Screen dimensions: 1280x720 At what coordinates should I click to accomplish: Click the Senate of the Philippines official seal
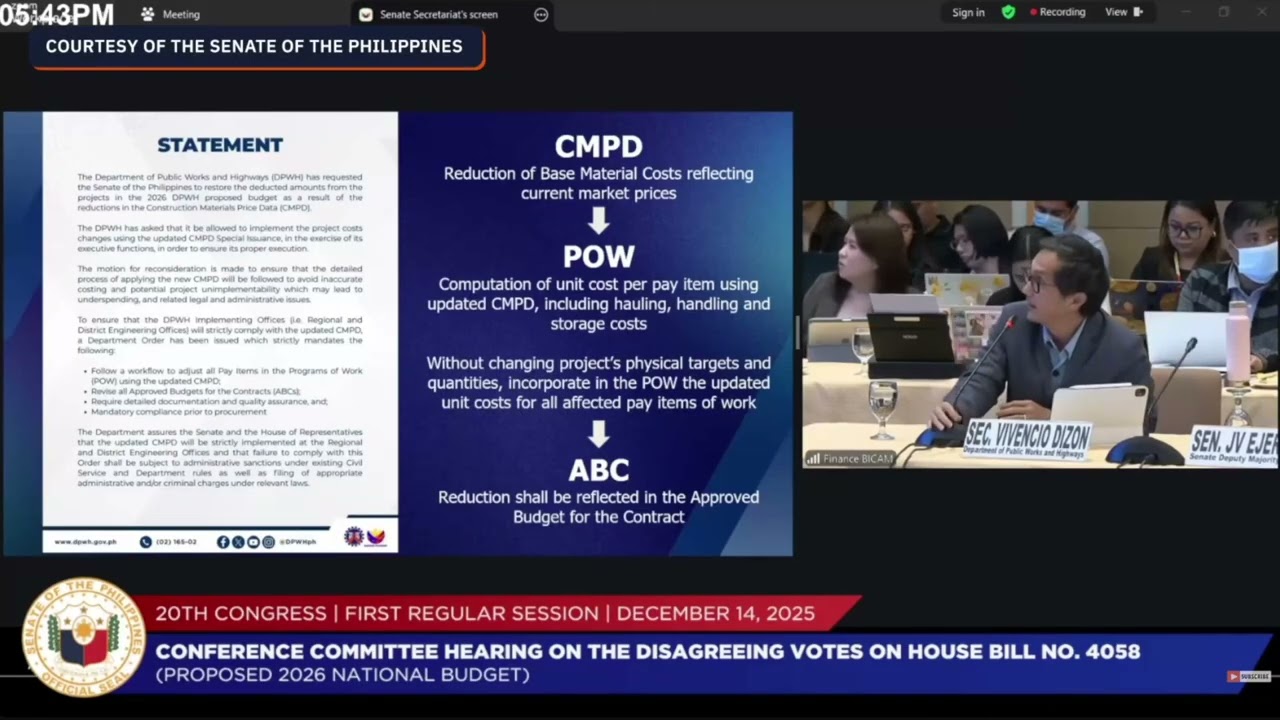click(x=84, y=638)
